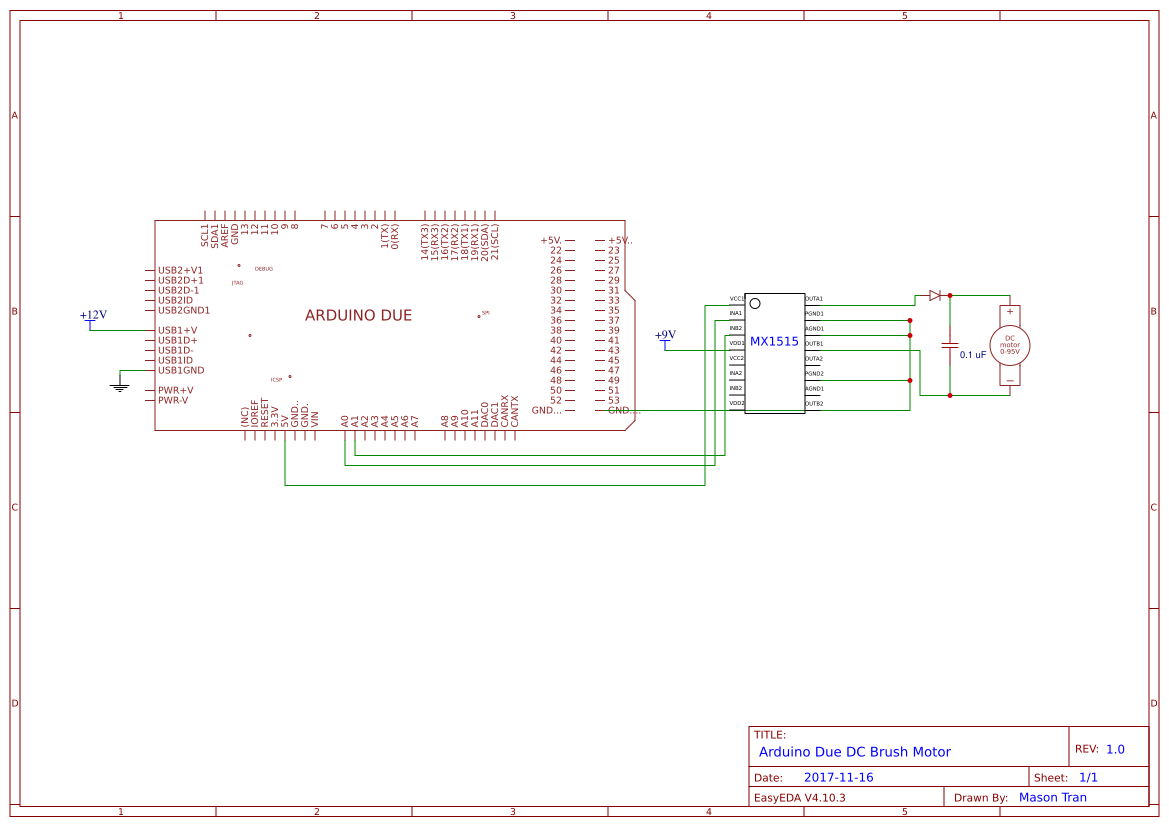This screenshot has width=1169, height=827.
Task: Click the flyback diode symbol
Action: [932, 295]
